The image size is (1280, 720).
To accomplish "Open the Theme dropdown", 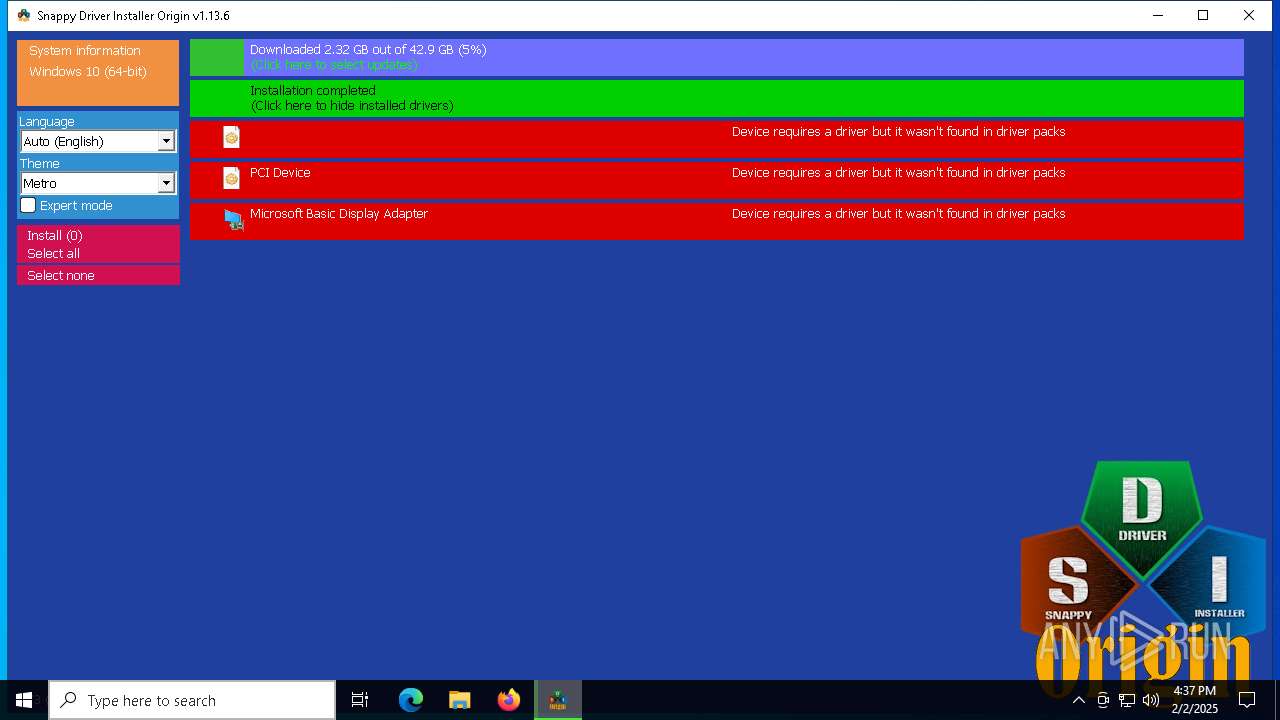I will point(98,183).
